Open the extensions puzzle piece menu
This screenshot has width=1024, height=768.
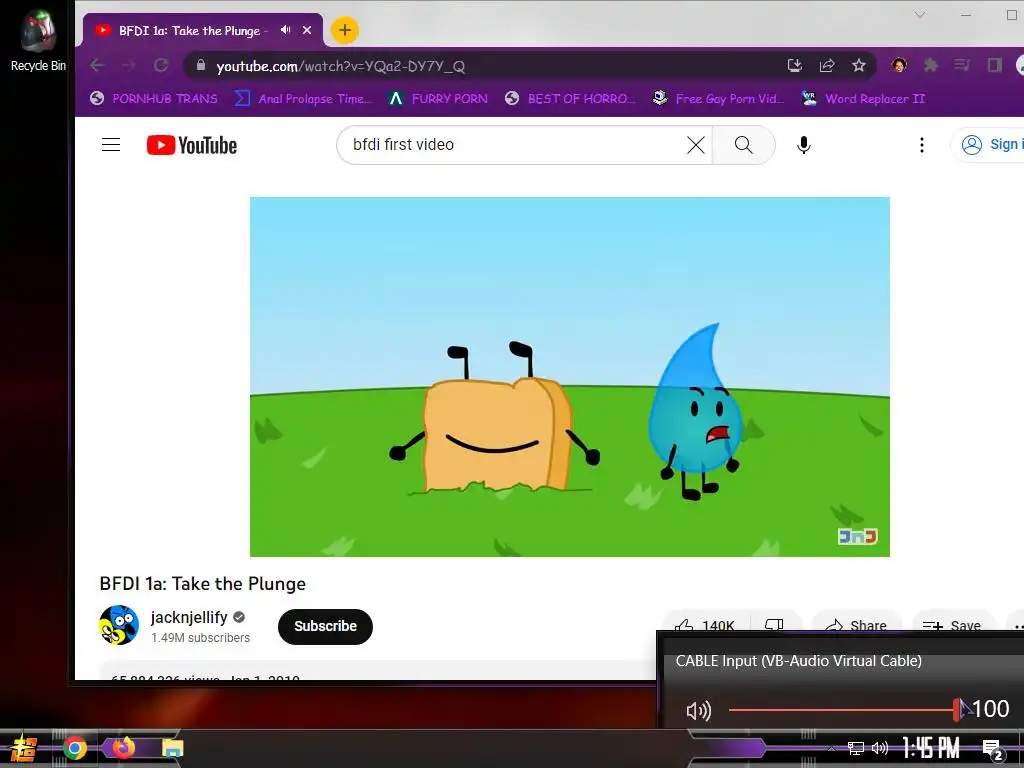click(x=931, y=65)
